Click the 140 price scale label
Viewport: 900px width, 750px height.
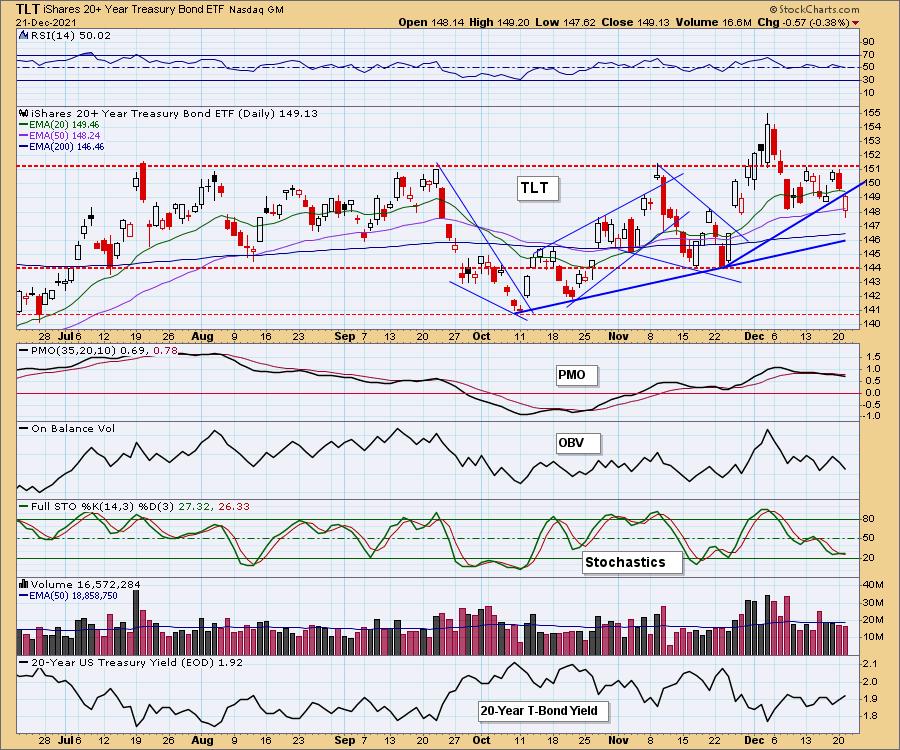click(871, 324)
